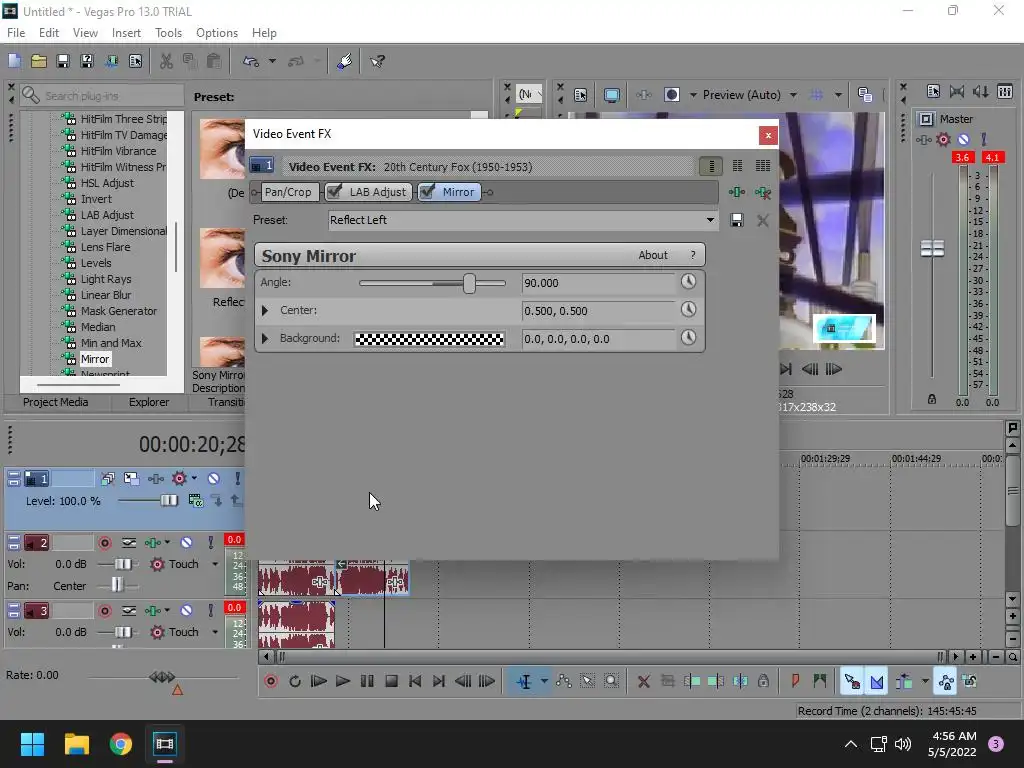Open the Mirror Preset dropdown
The height and width of the screenshot is (768, 1024).
(710, 220)
